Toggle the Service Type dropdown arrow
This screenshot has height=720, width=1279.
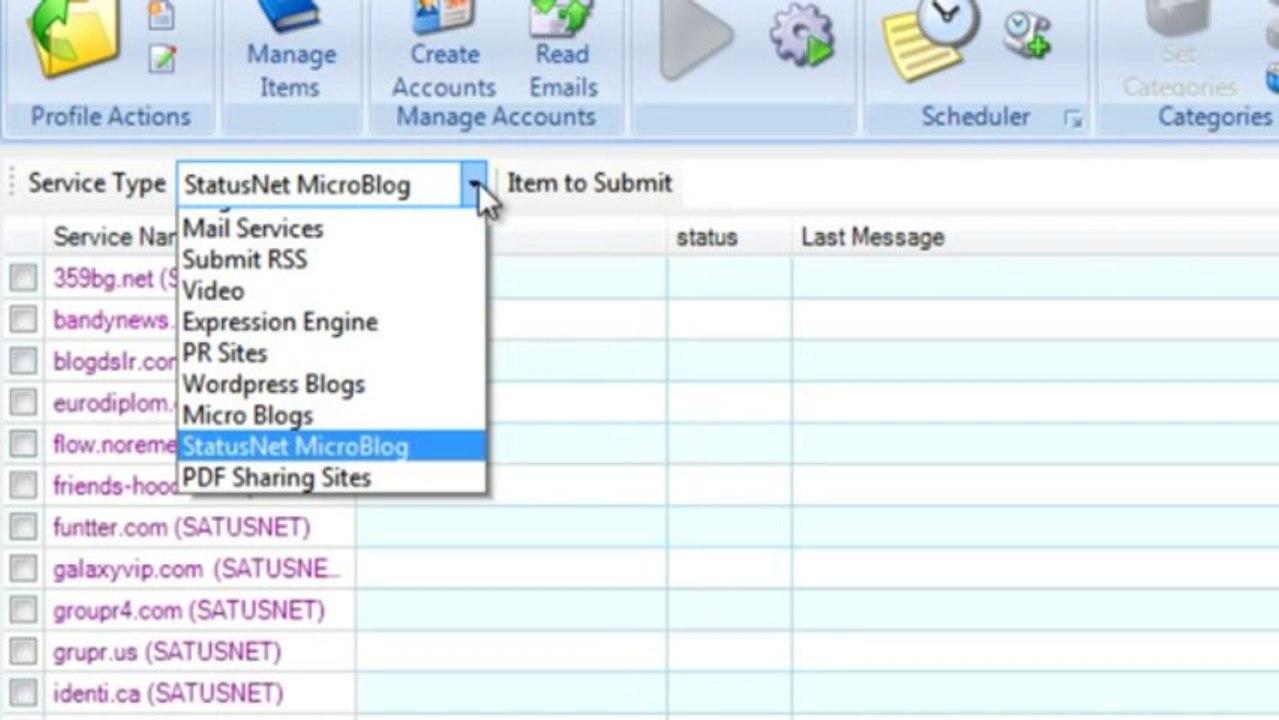[x=474, y=184]
